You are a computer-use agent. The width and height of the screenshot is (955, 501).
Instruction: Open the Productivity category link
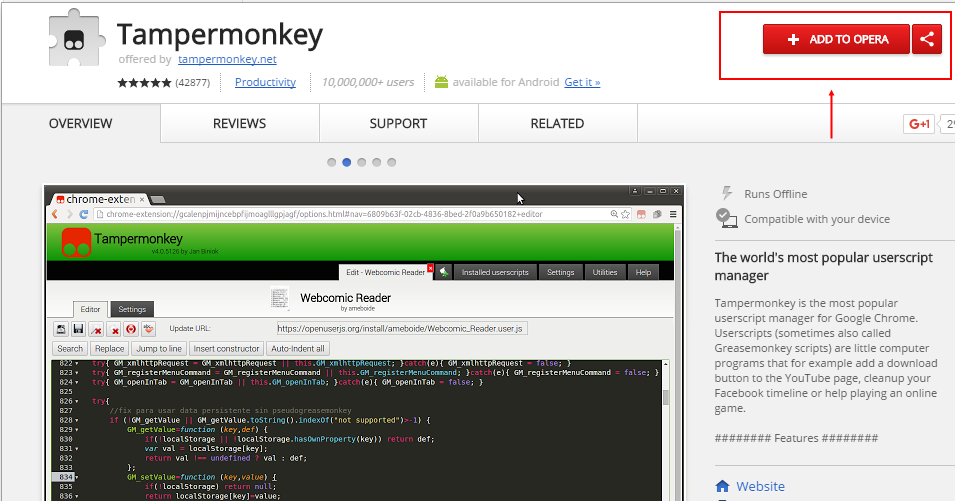click(266, 82)
